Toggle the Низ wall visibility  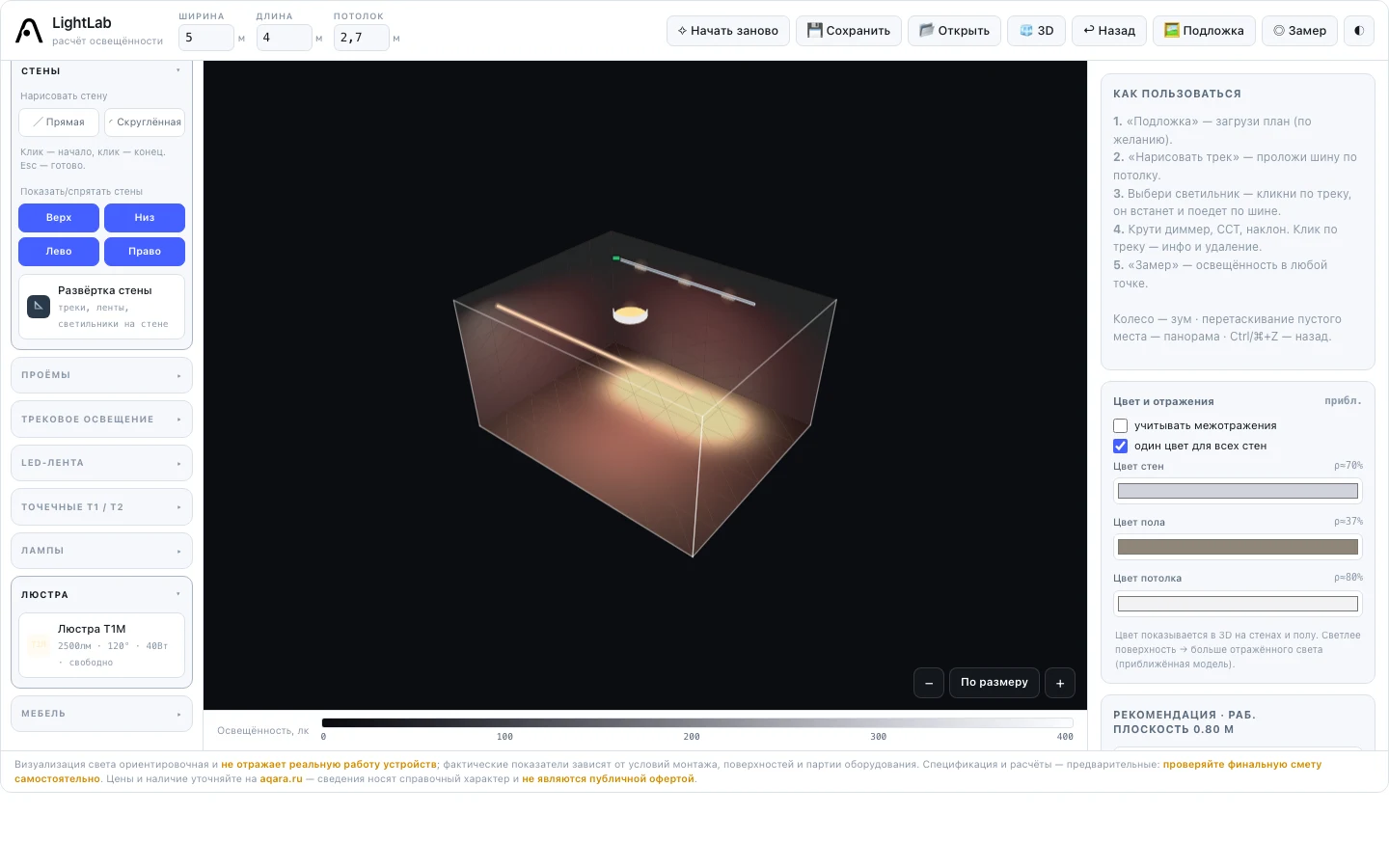point(145,218)
